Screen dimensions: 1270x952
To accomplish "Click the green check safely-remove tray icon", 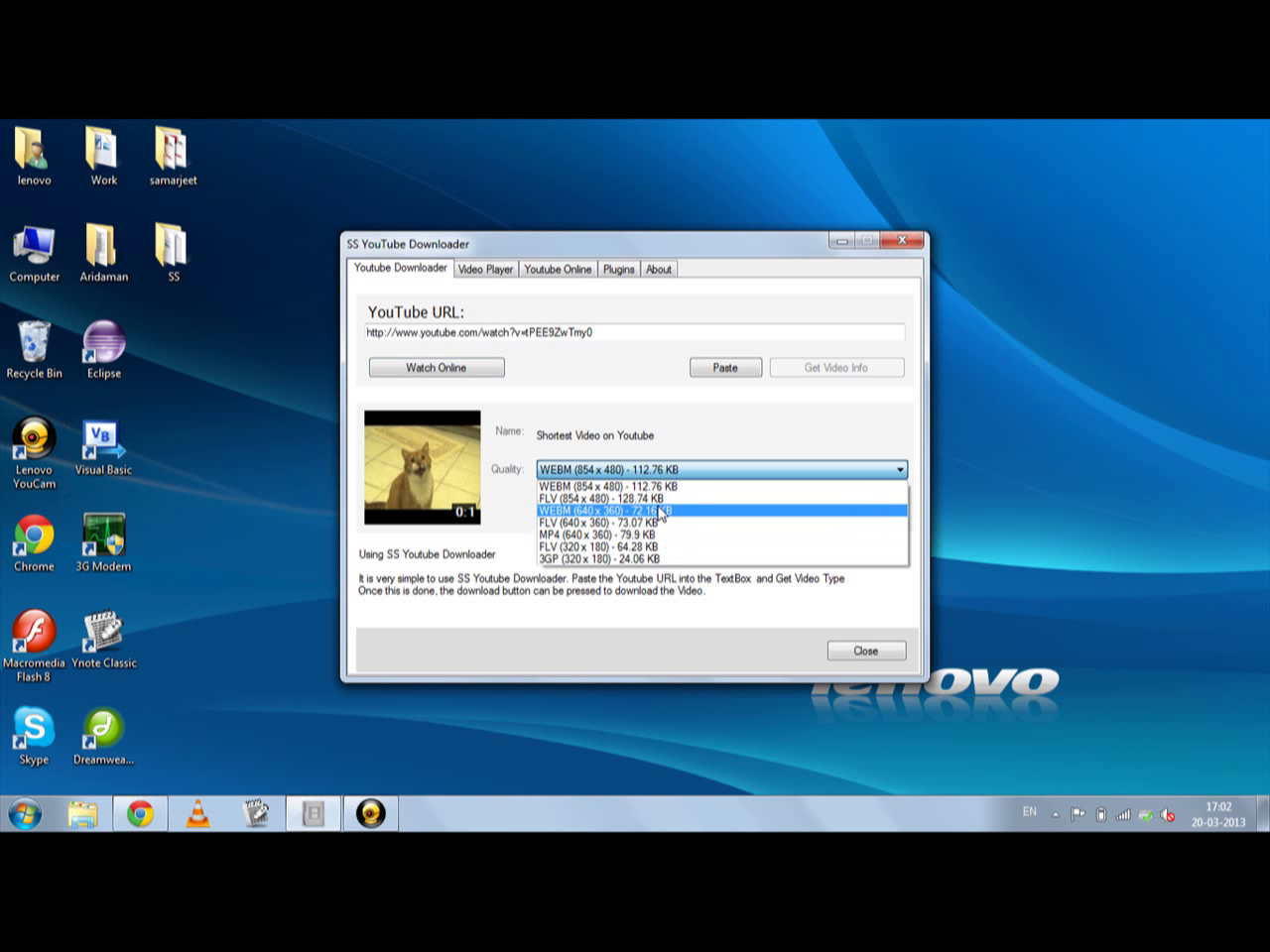I will 1146,815.
